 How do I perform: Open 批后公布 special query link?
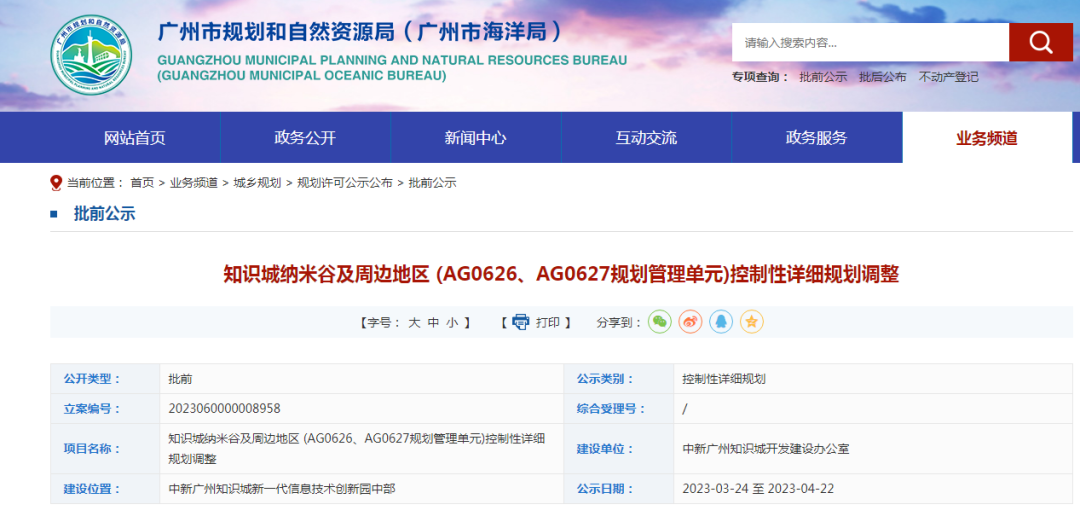click(x=882, y=77)
